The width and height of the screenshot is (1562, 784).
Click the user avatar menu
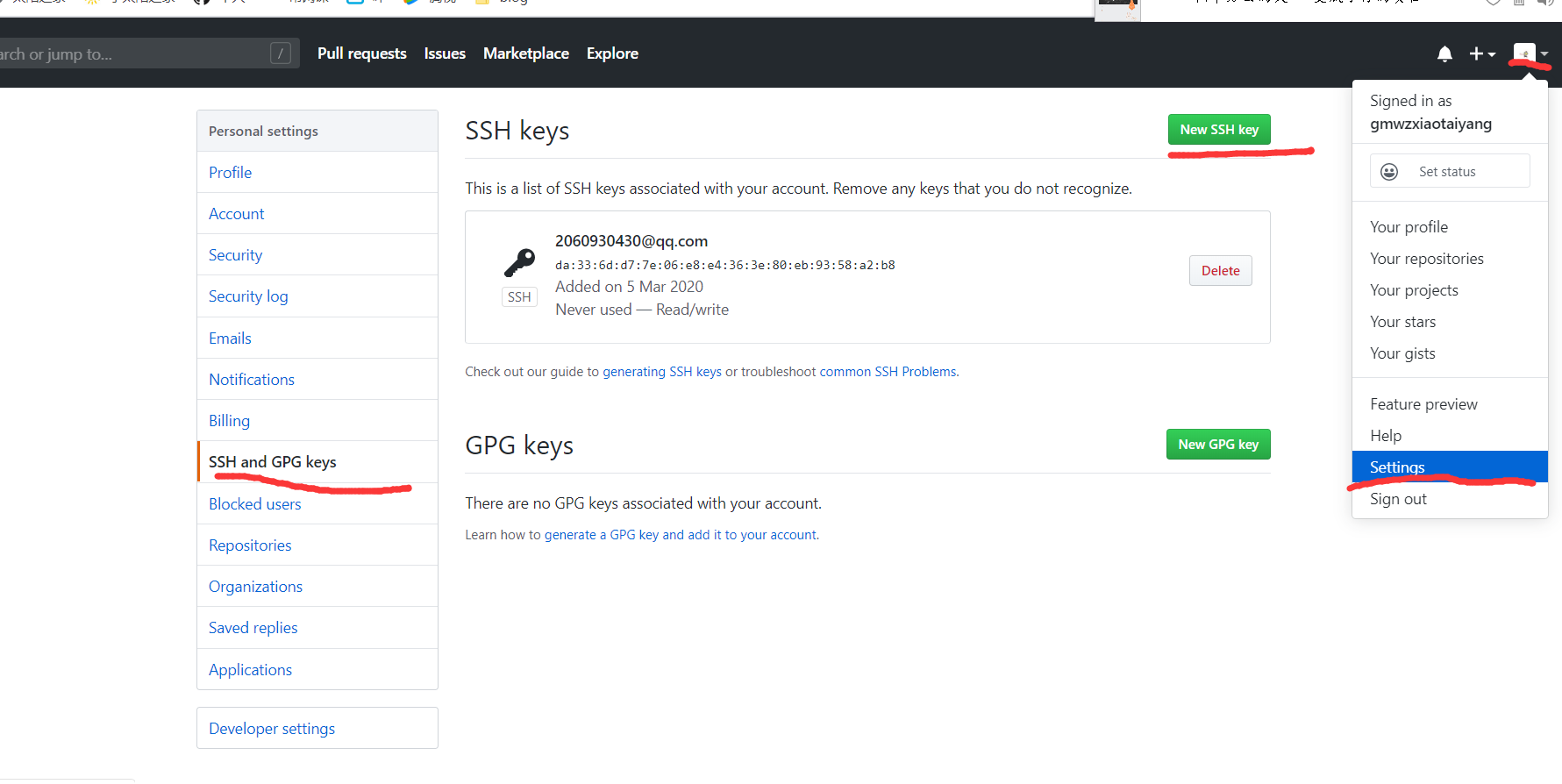pyautogui.click(x=1530, y=53)
